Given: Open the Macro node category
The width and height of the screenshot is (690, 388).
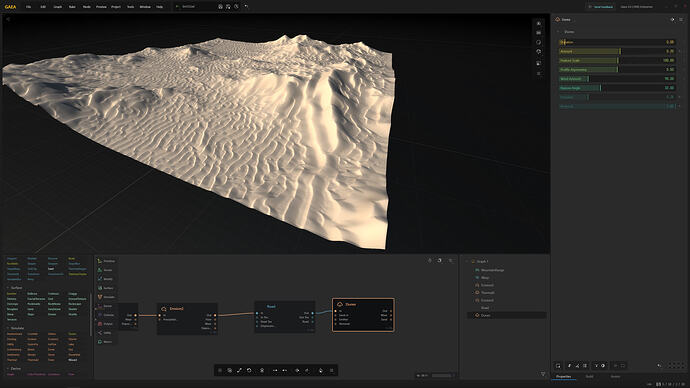Looking at the screenshot, I should coord(105,342).
